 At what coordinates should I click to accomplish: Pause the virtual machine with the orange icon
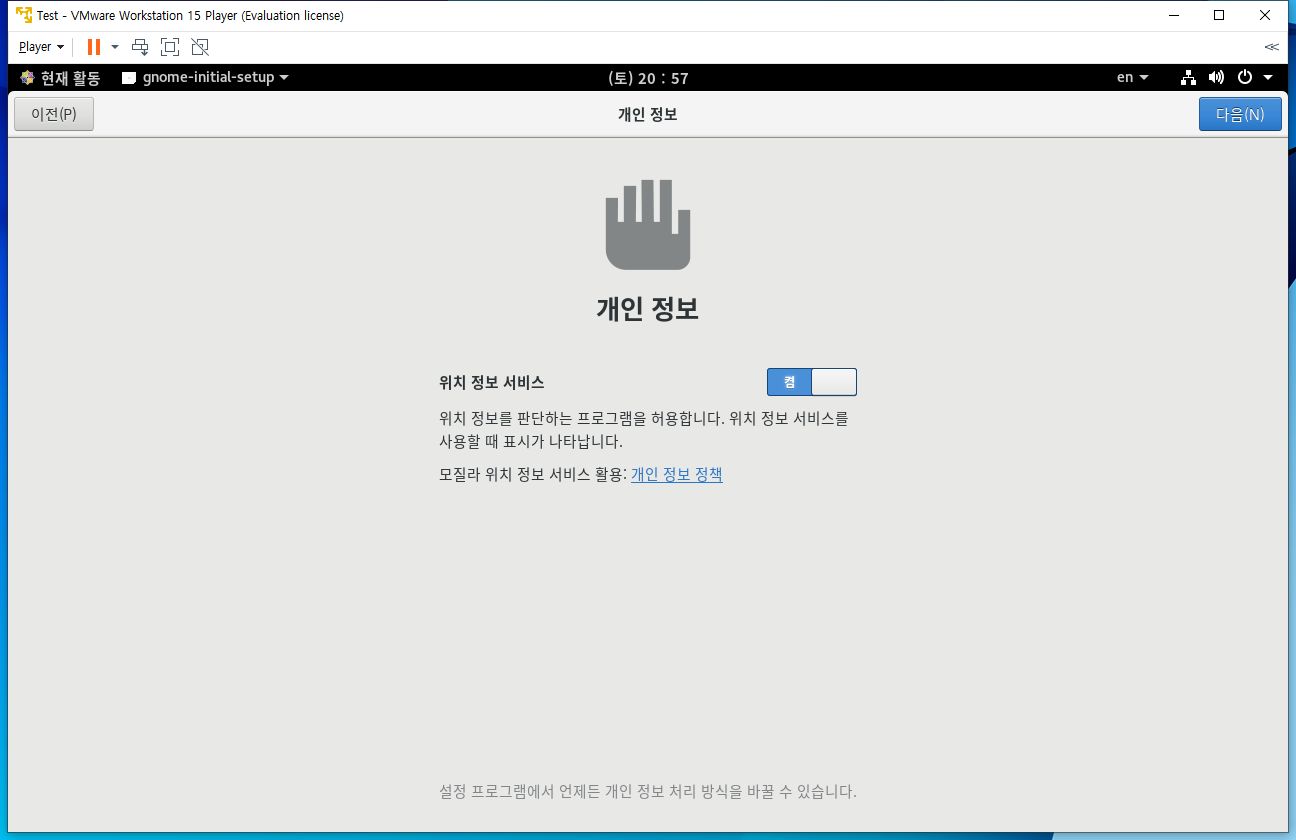click(x=94, y=47)
